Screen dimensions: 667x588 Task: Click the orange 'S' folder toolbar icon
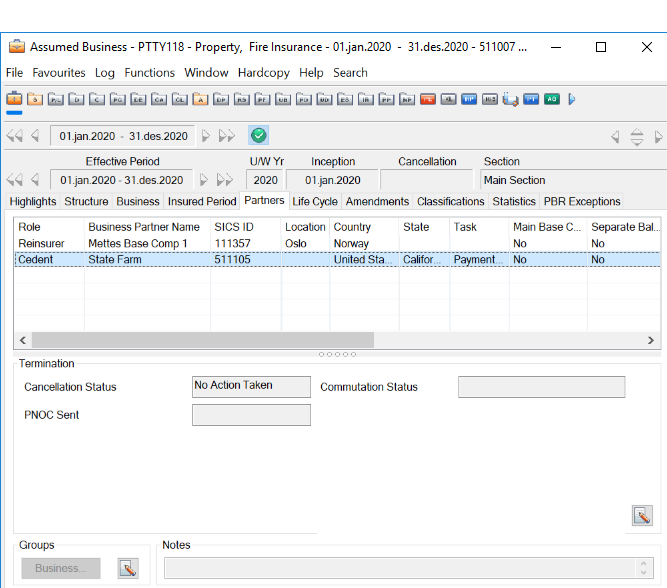(35, 99)
